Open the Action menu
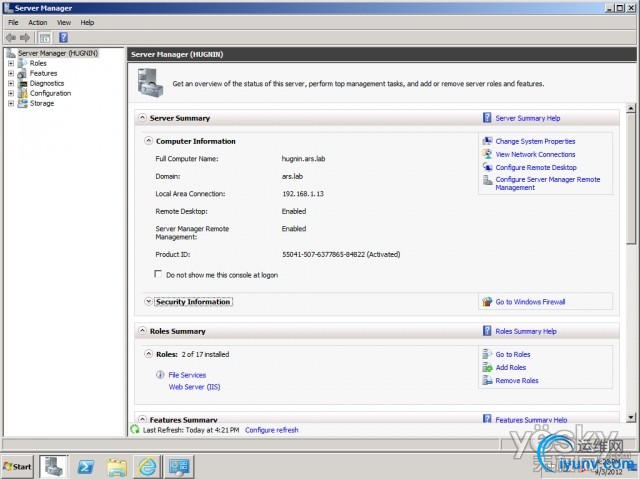Viewport: 640px width, 480px height. (x=38, y=22)
